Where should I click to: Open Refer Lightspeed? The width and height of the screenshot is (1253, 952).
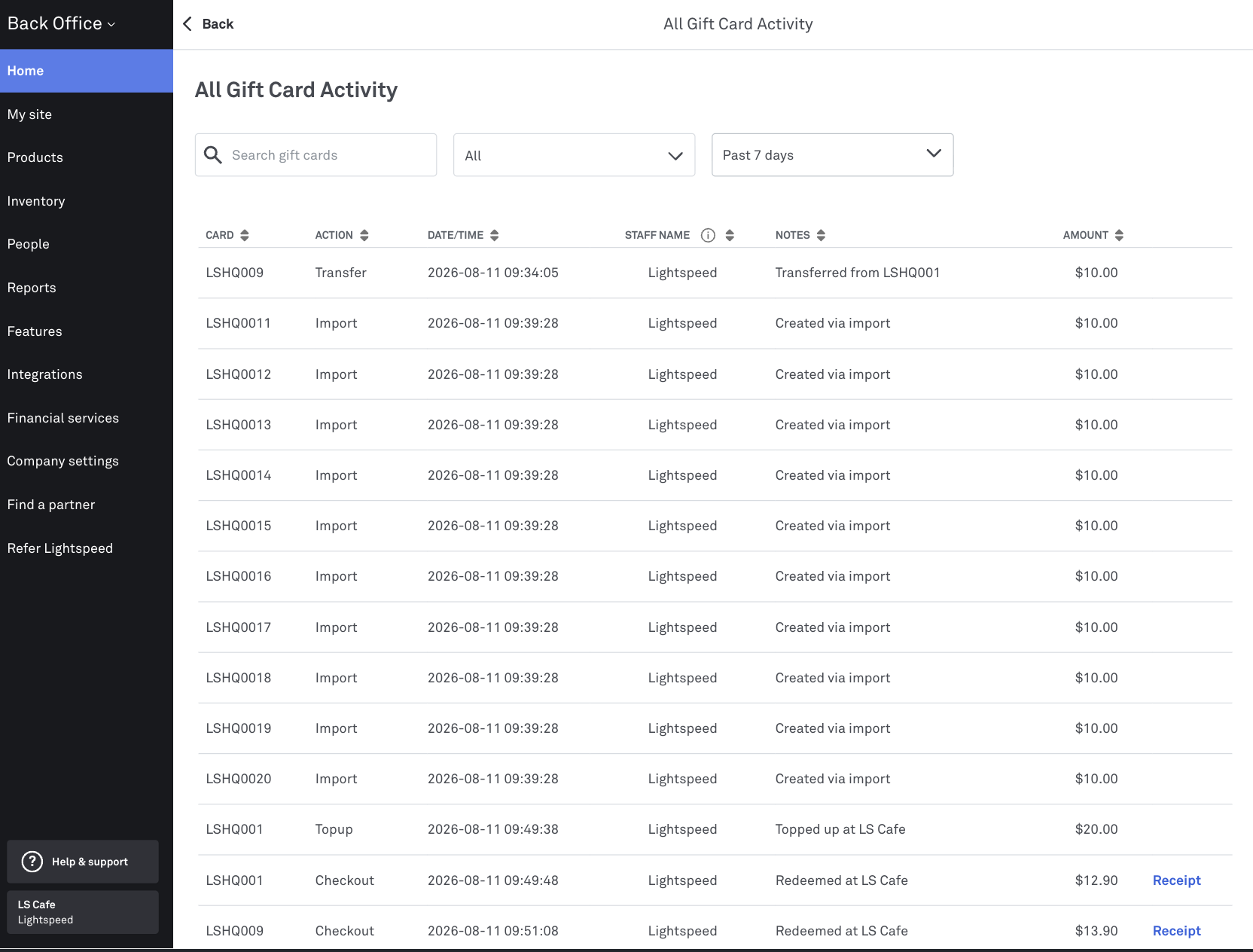(87, 548)
